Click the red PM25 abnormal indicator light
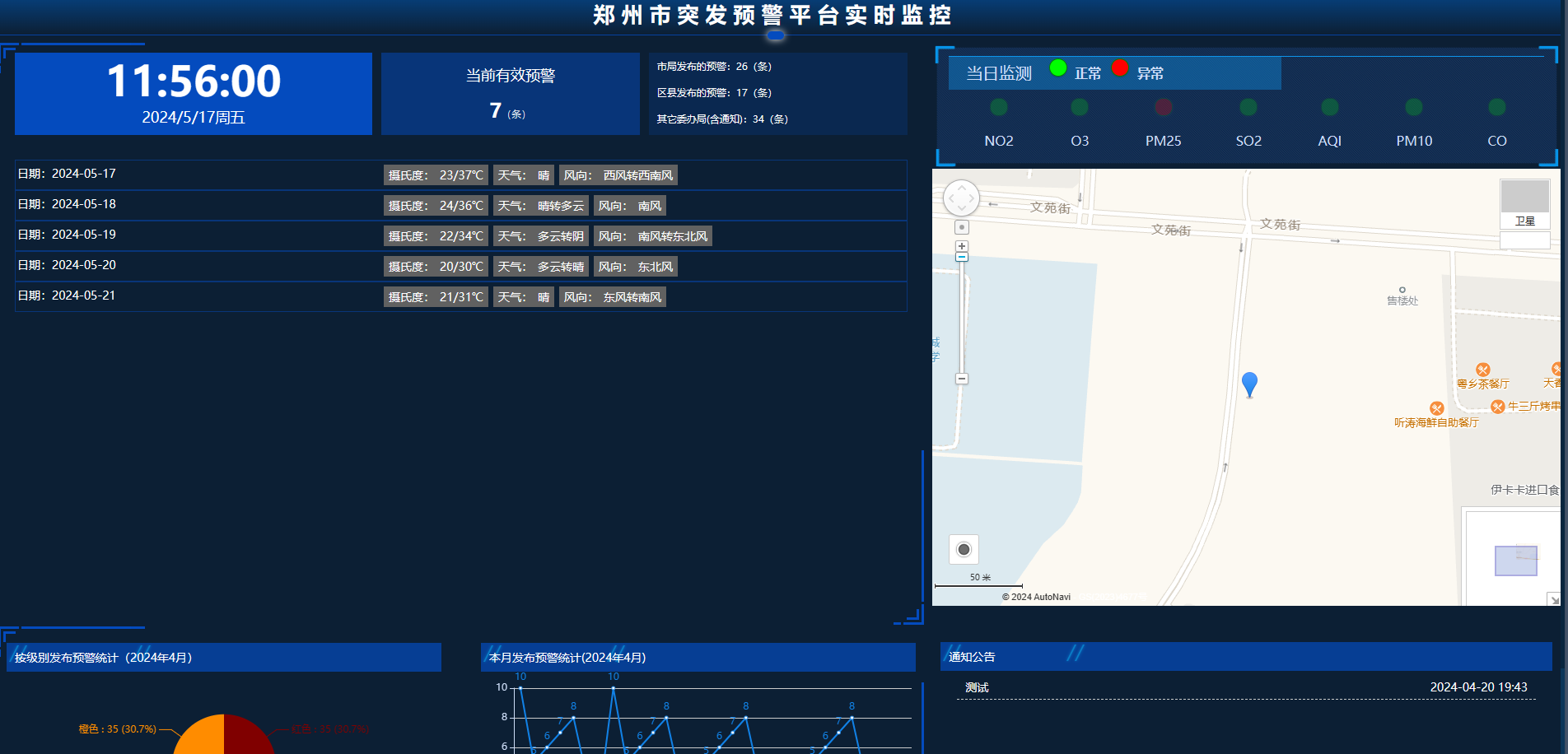1568x754 pixels. point(1163,107)
